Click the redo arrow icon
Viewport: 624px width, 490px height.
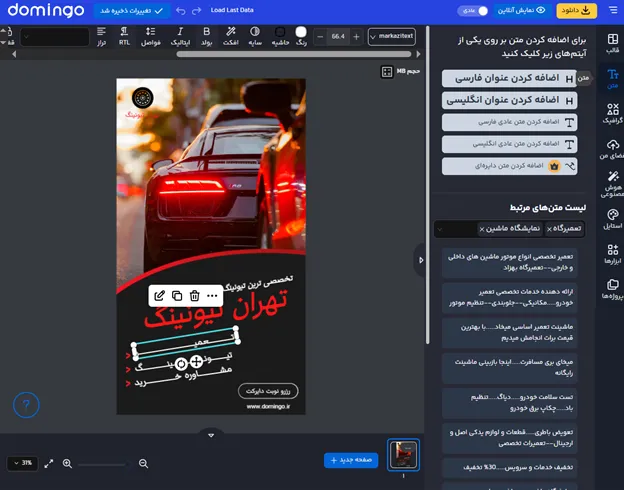tap(196, 11)
